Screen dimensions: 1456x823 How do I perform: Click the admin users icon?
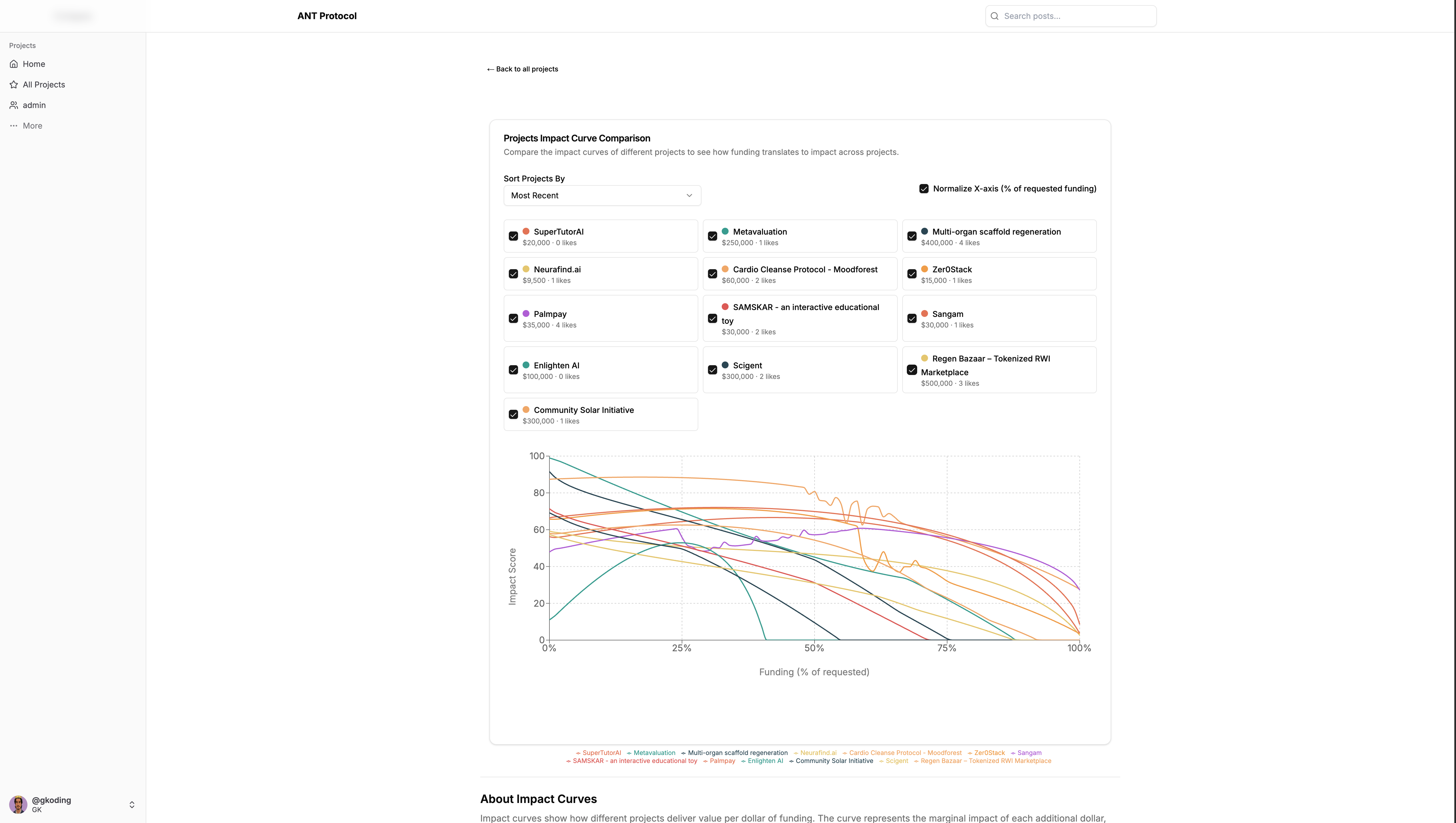click(13, 105)
